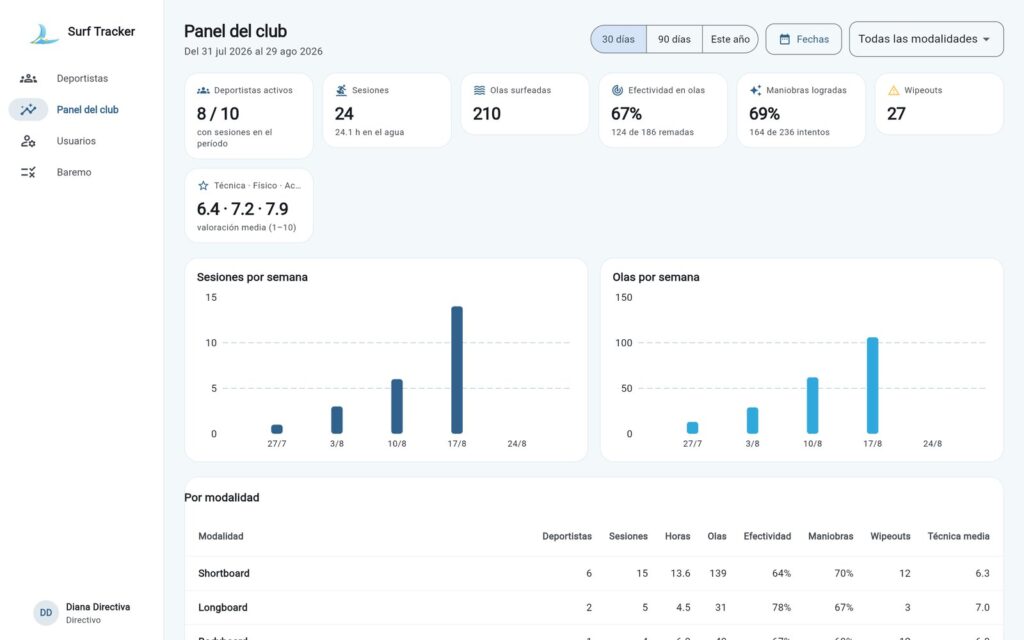Screen dimensions: 1024x640
Task: Click the warning triangle on Wipeouts card
Action: coord(893,90)
